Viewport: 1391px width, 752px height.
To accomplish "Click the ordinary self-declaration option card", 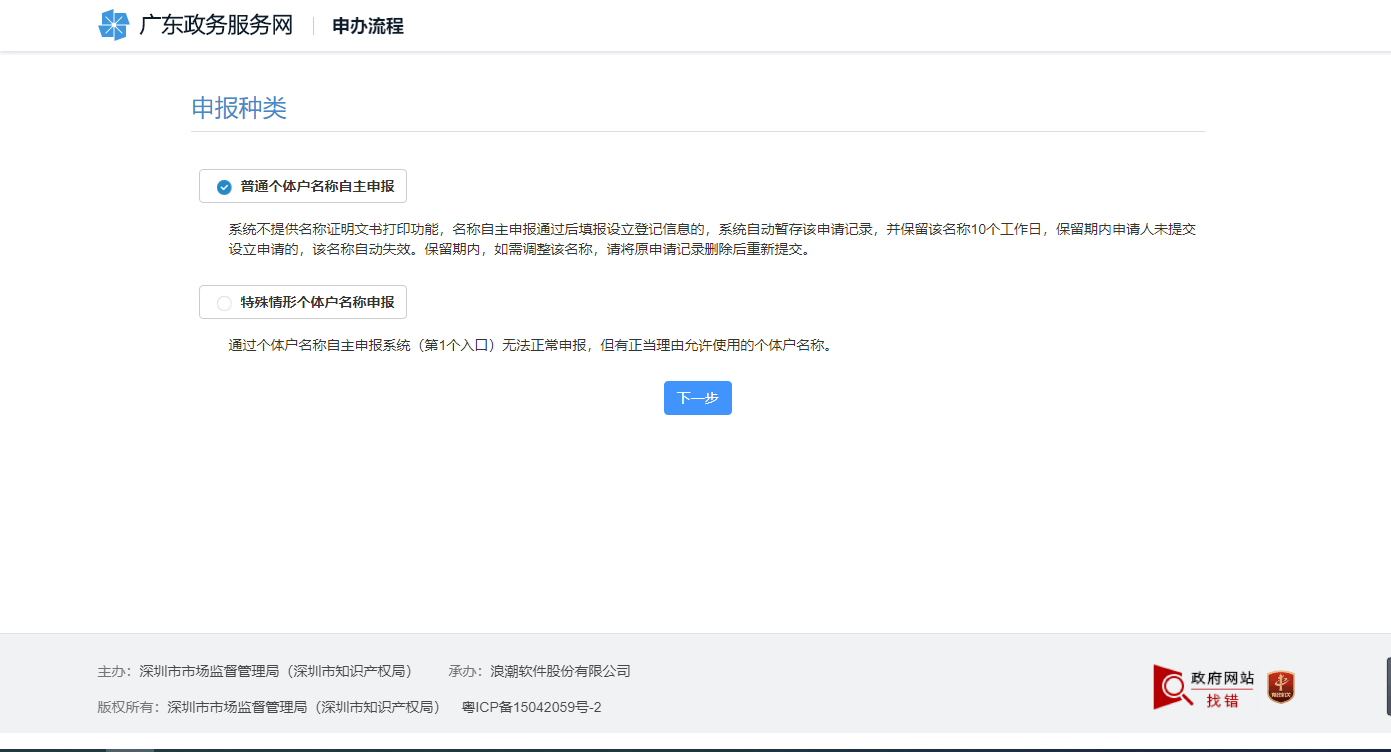I will point(302,186).
